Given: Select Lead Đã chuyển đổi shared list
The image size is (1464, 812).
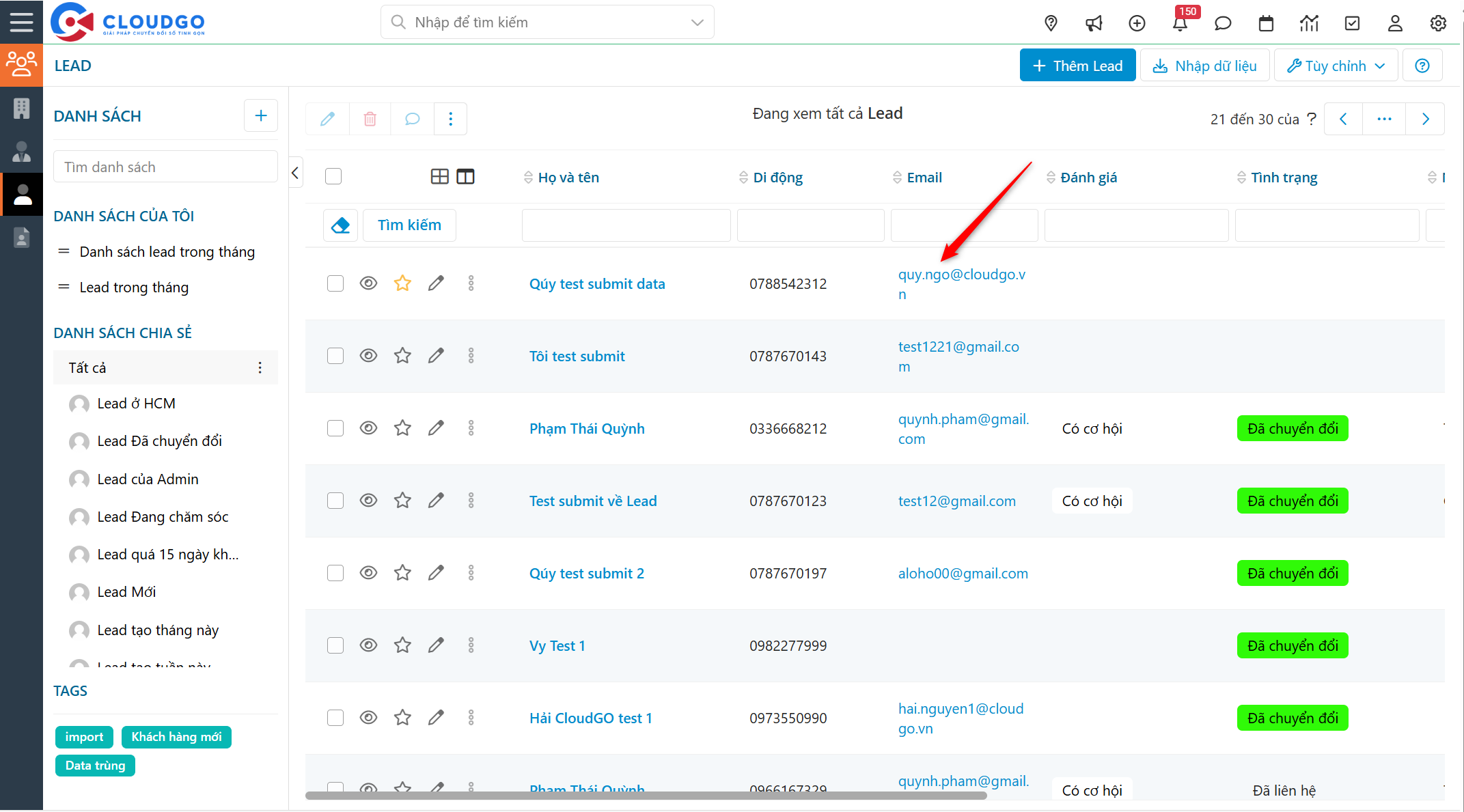Looking at the screenshot, I should 159,441.
